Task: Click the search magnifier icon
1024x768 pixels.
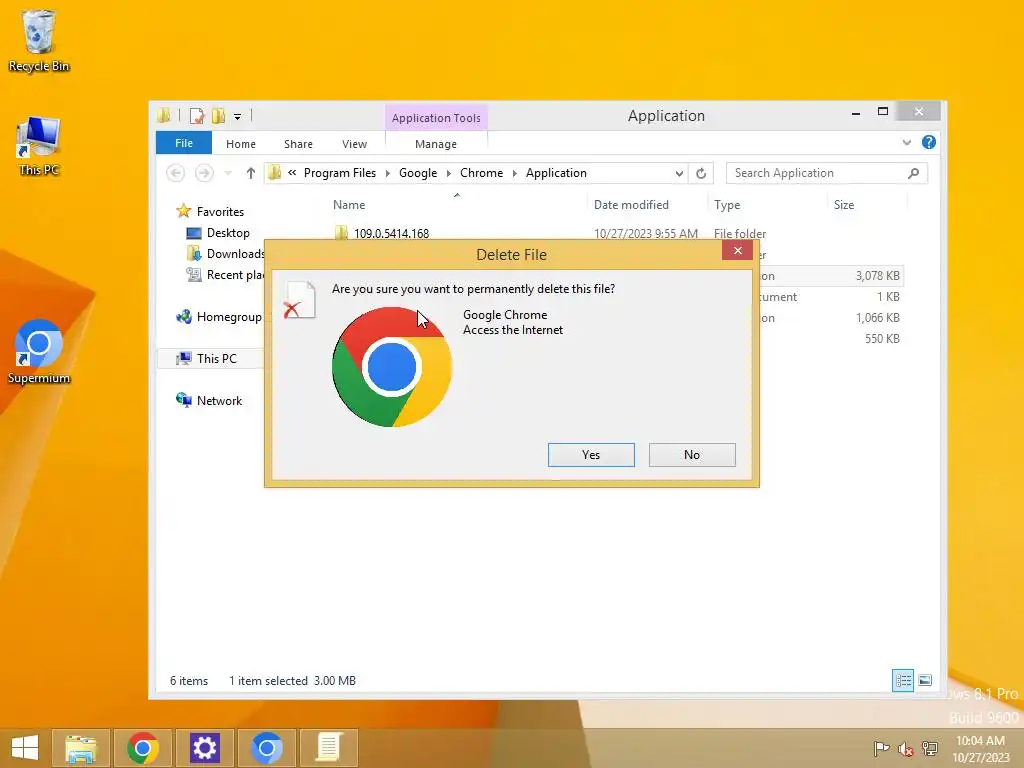Action: point(914,173)
